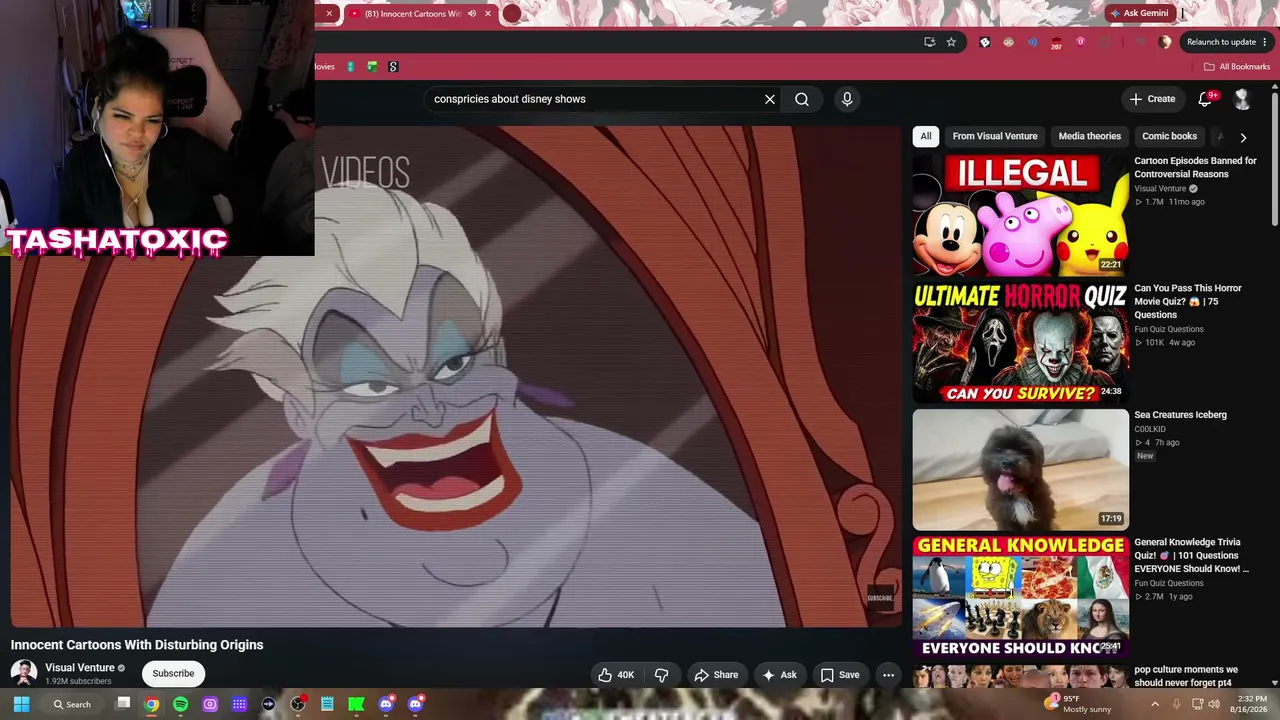Like the video with thumbs up
This screenshot has width=1280, height=720.
616,675
